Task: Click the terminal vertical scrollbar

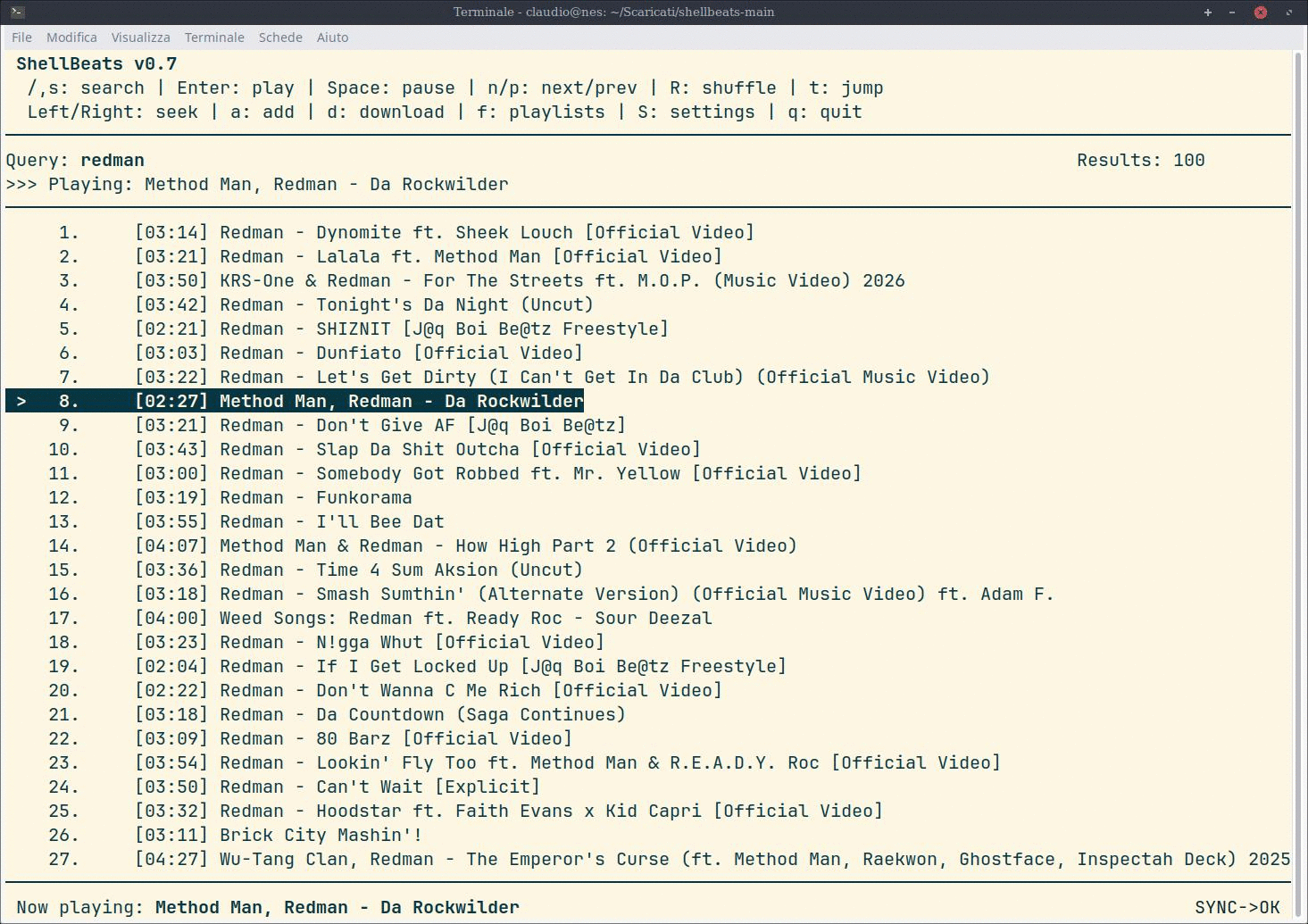Action: (1298, 486)
